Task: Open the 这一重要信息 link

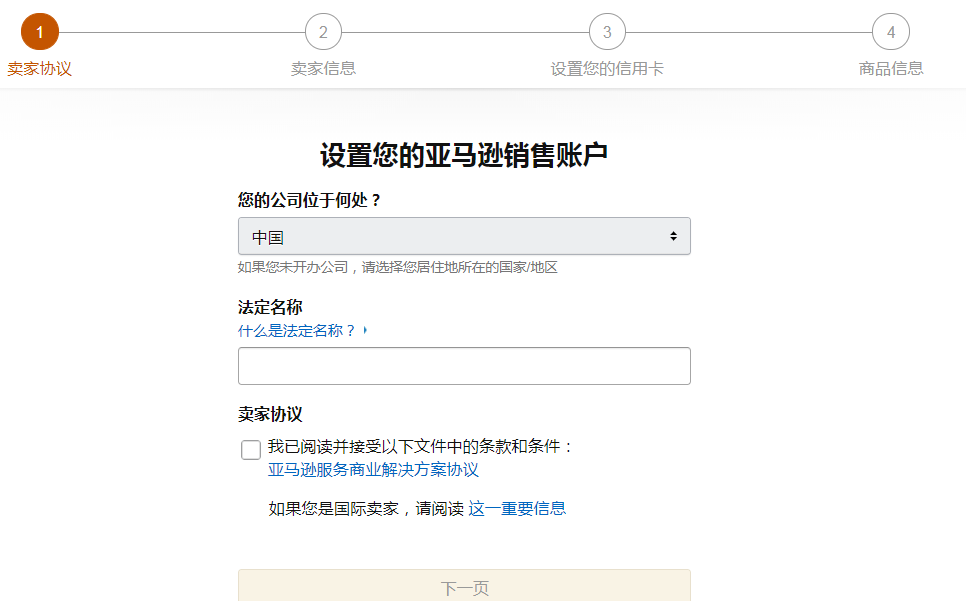Action: 518,509
